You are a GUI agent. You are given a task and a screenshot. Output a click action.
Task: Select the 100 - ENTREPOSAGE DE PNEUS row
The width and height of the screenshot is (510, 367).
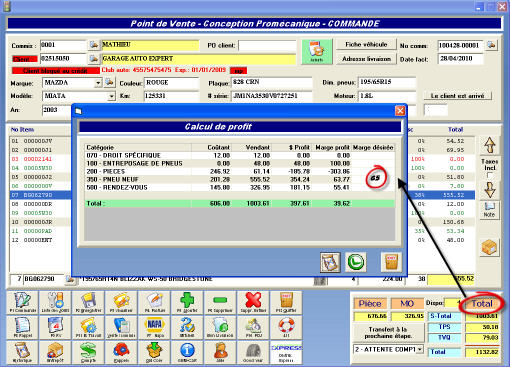click(x=239, y=163)
